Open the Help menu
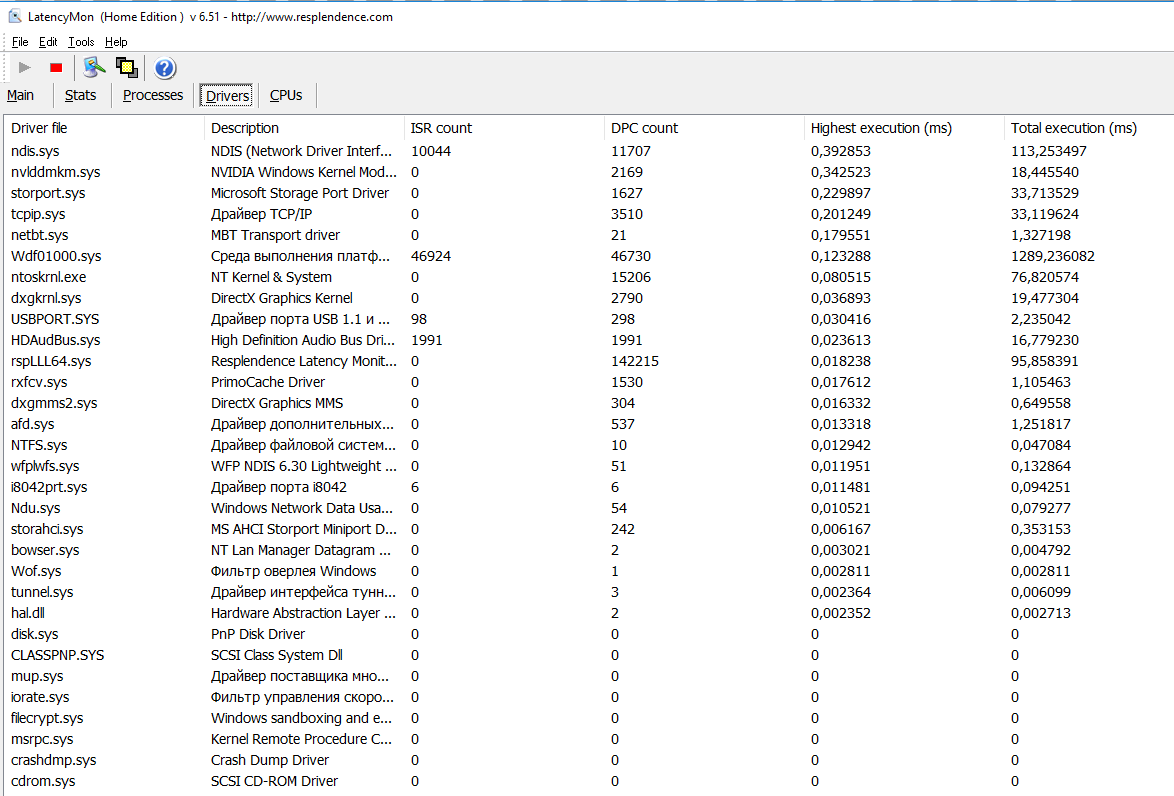Image resolution: width=1174 pixels, height=796 pixels. (x=116, y=42)
